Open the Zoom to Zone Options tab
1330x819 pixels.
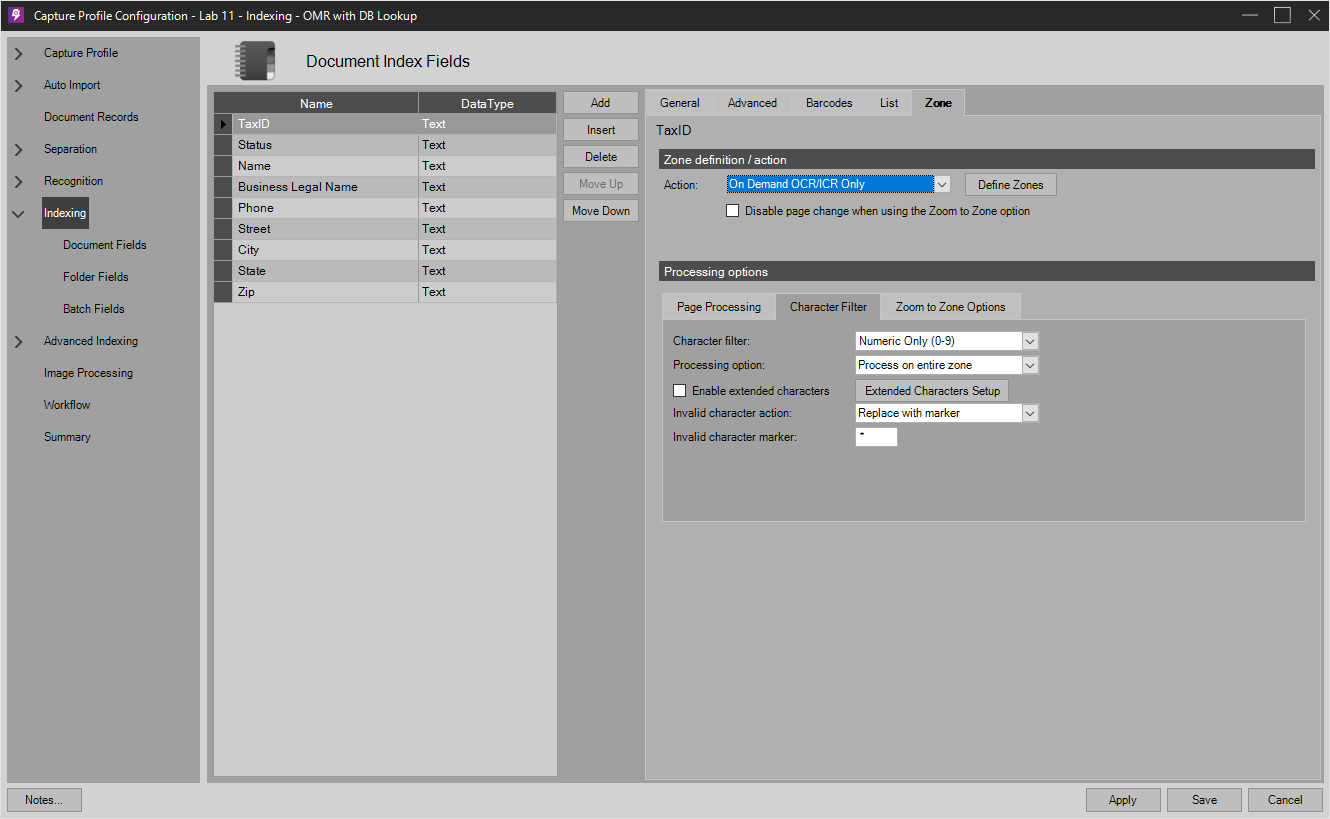pyautogui.click(x=950, y=306)
